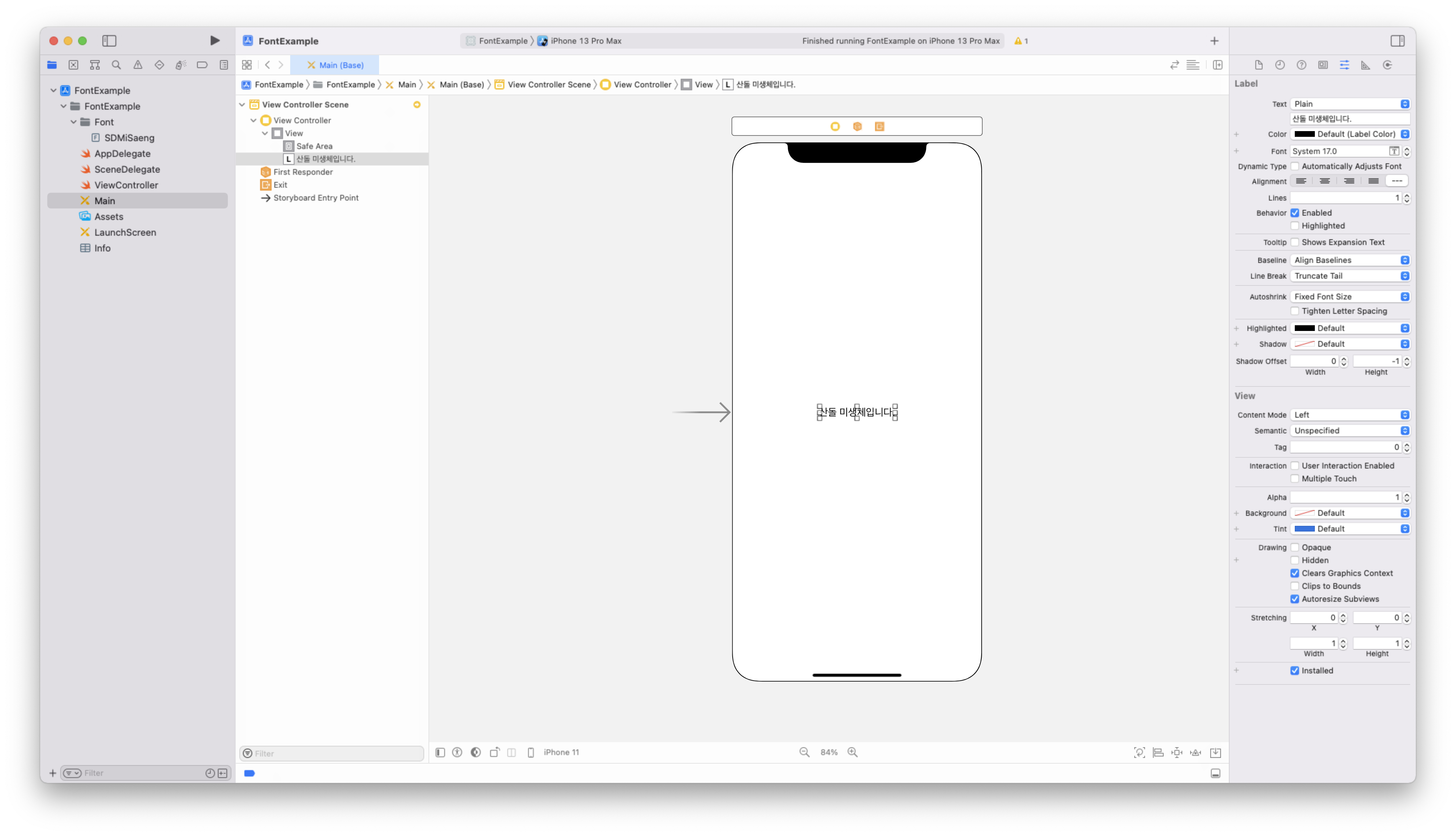Click the Run play button
The image size is (1456, 836).
click(215, 41)
